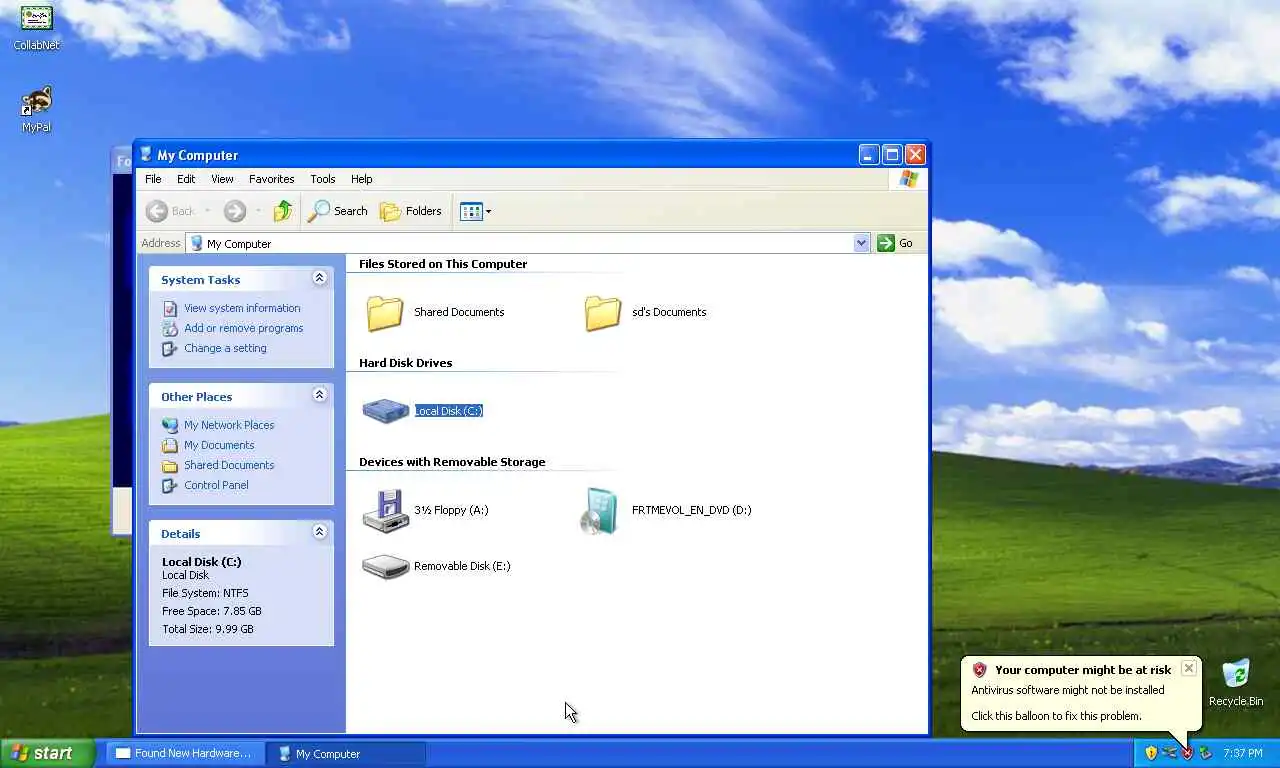The image size is (1280, 768).
Task: Click the My Computer title bar icon
Action: (146, 155)
